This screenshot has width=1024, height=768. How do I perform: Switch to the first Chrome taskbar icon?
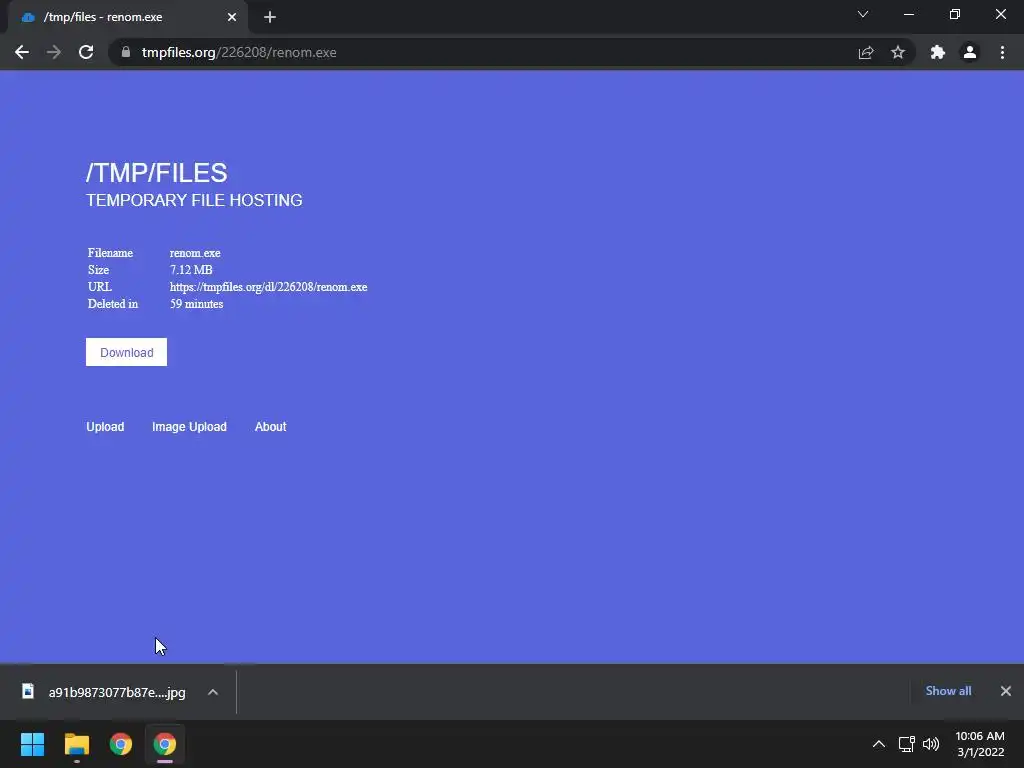tap(121, 744)
